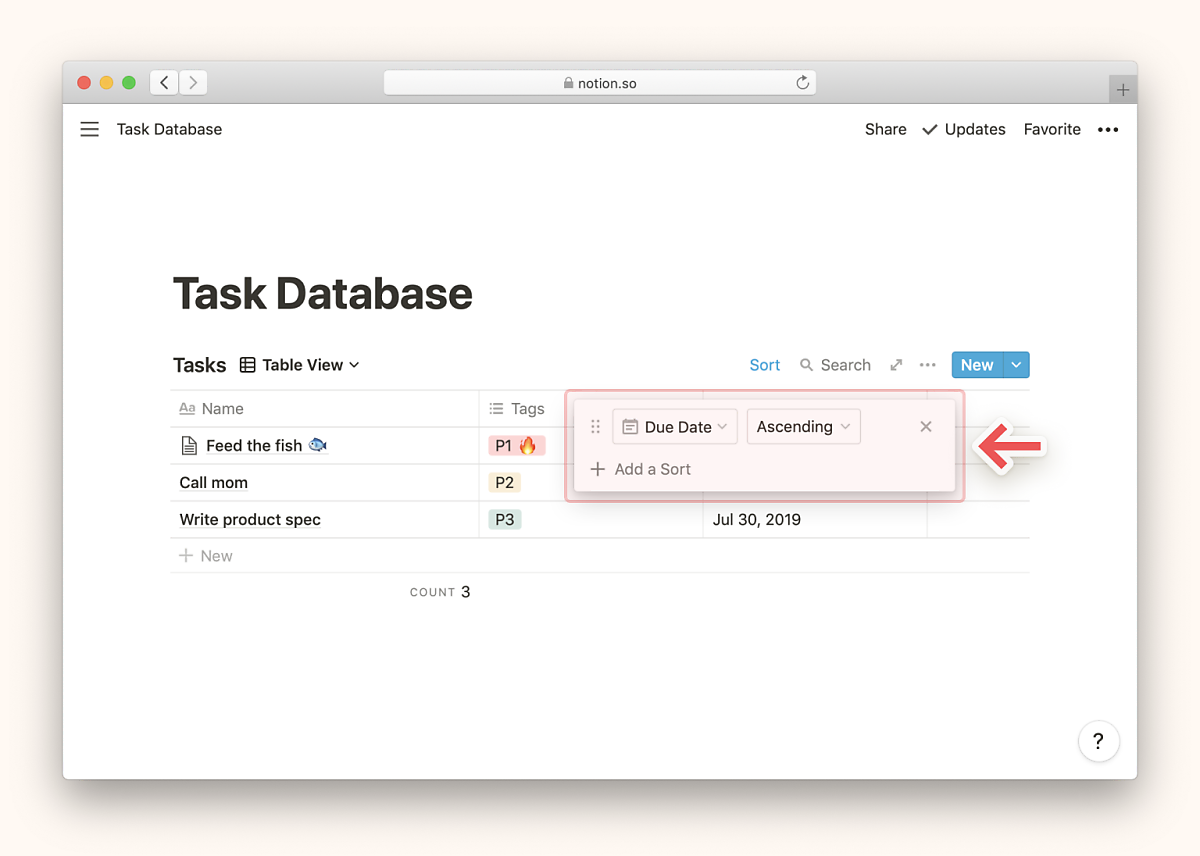Image resolution: width=1200 pixels, height=856 pixels.
Task: Mark page as Favorite
Action: [1052, 129]
